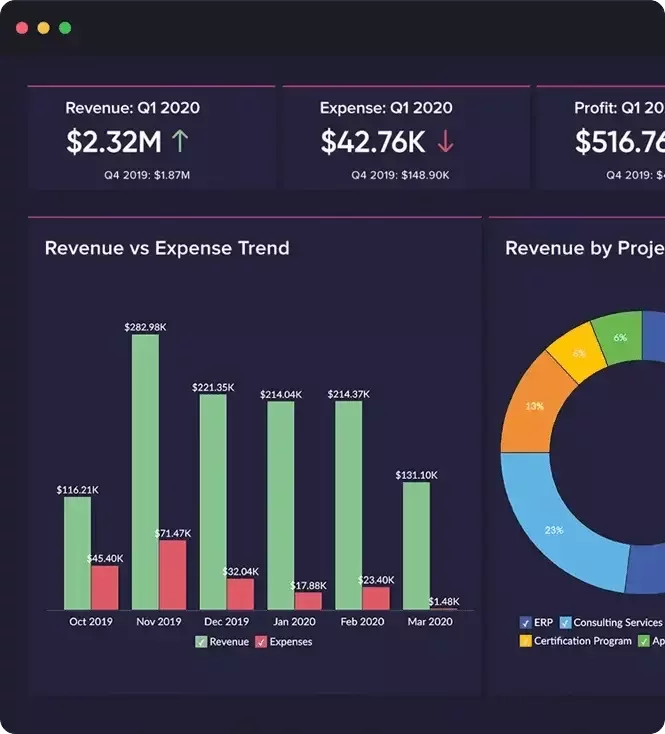Click the red window close dot
Image resolution: width=665 pixels, height=734 pixels.
[22, 28]
